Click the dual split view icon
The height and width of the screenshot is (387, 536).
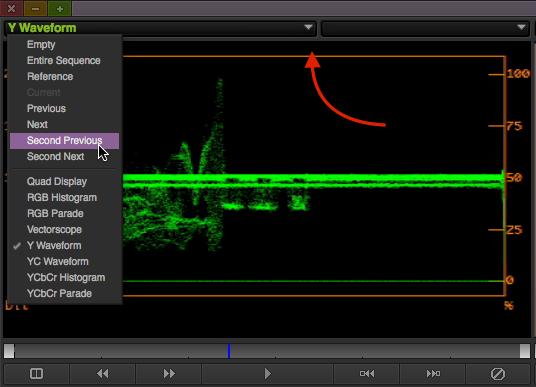coord(36,373)
